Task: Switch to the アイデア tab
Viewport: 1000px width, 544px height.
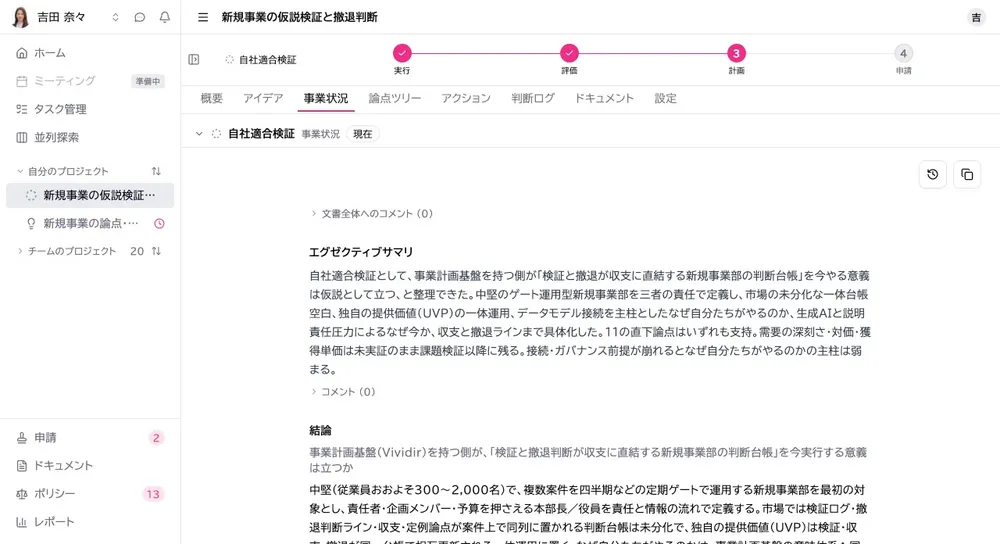Action: (x=263, y=98)
